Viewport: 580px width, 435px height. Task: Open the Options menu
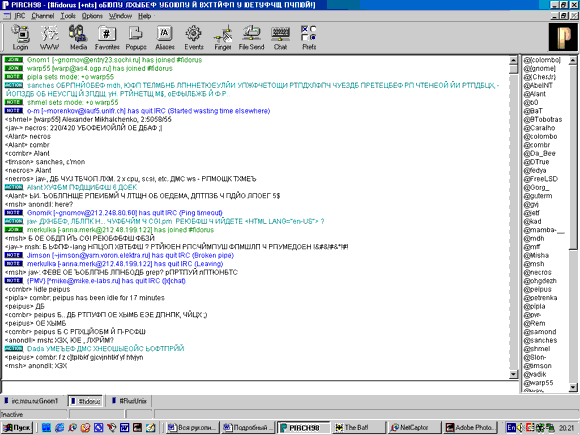click(x=92, y=16)
